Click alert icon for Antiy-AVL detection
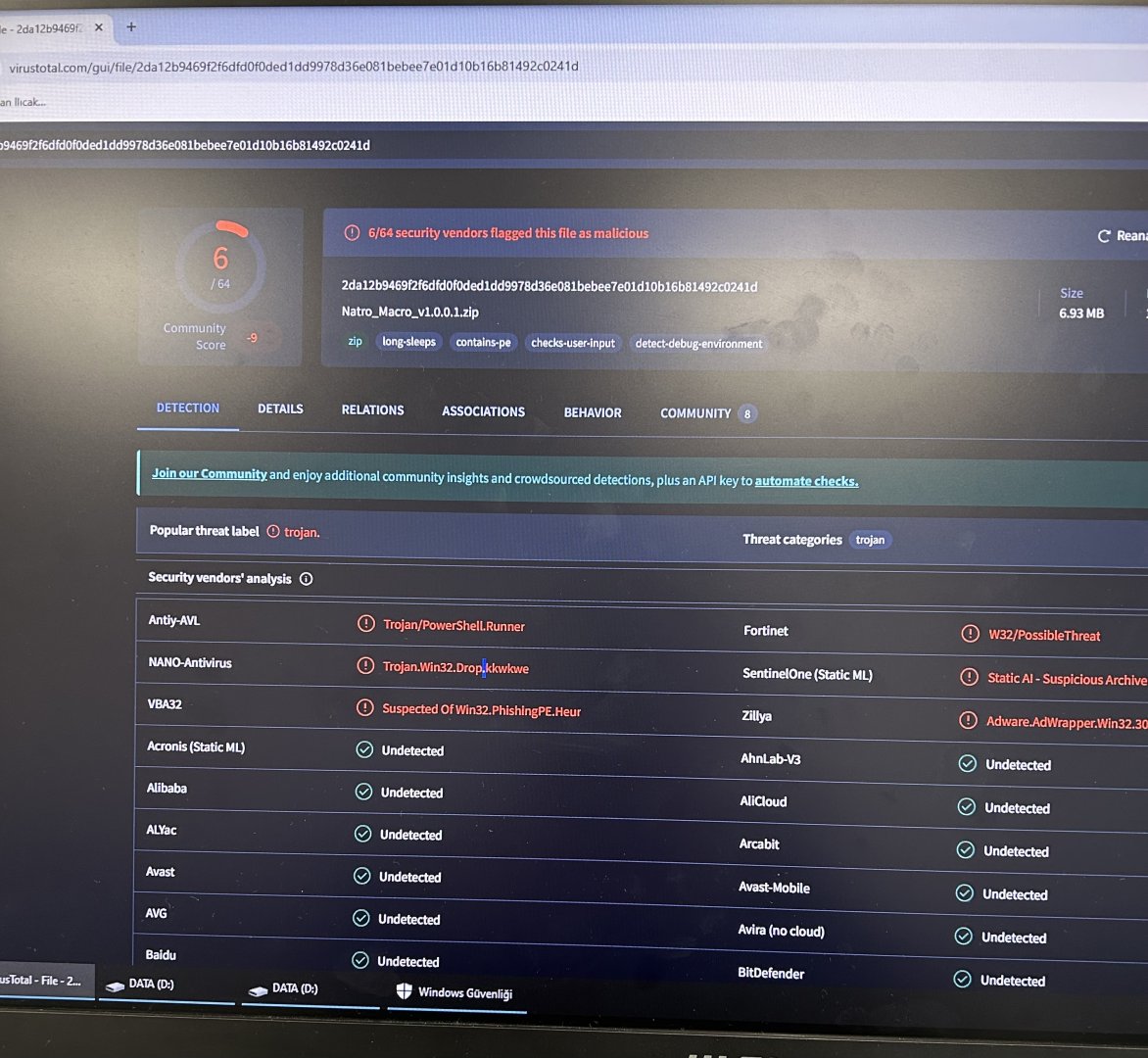This screenshot has width=1148, height=1058. (x=365, y=624)
